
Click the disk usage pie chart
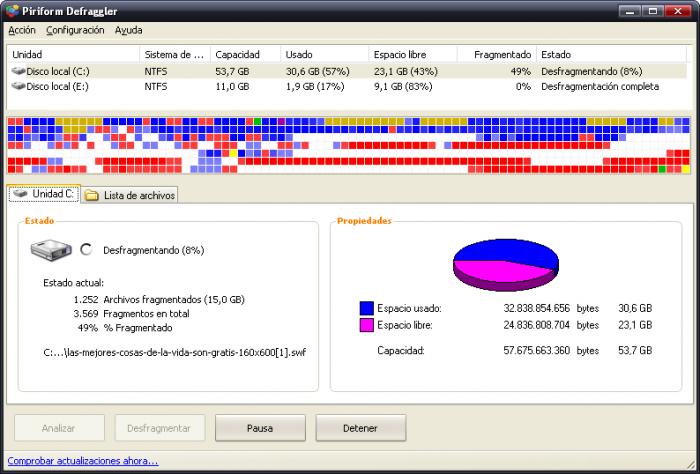point(506,265)
